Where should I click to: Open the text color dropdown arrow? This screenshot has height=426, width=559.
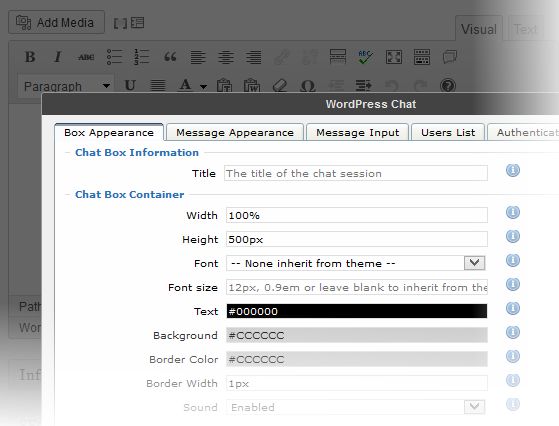click(203, 86)
